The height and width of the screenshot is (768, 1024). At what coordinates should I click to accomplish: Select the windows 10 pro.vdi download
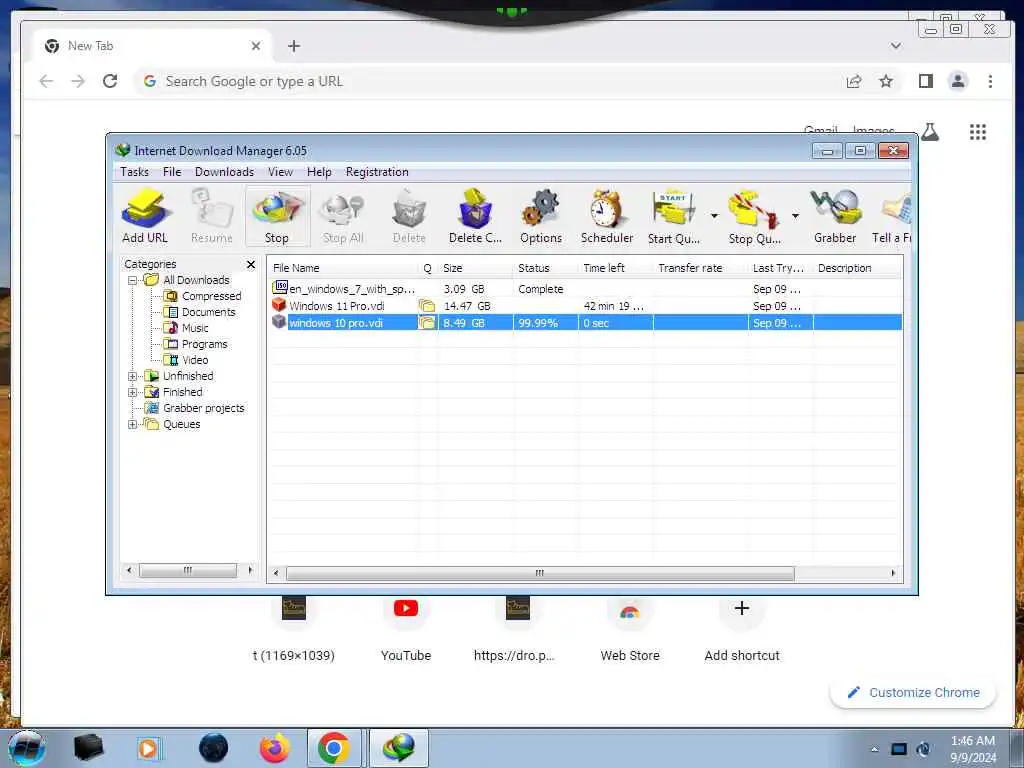[584, 323]
